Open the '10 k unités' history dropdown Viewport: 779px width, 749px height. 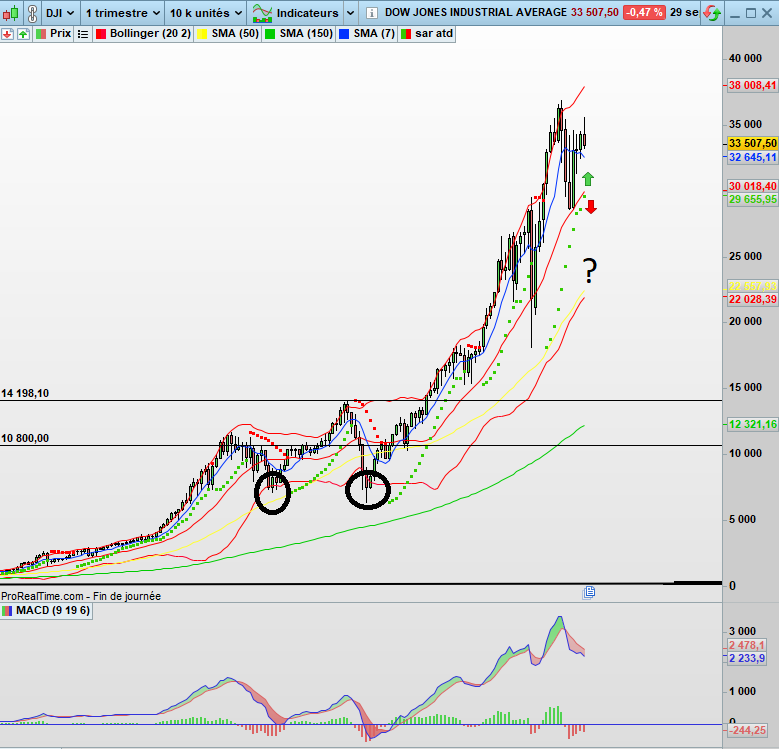point(206,13)
